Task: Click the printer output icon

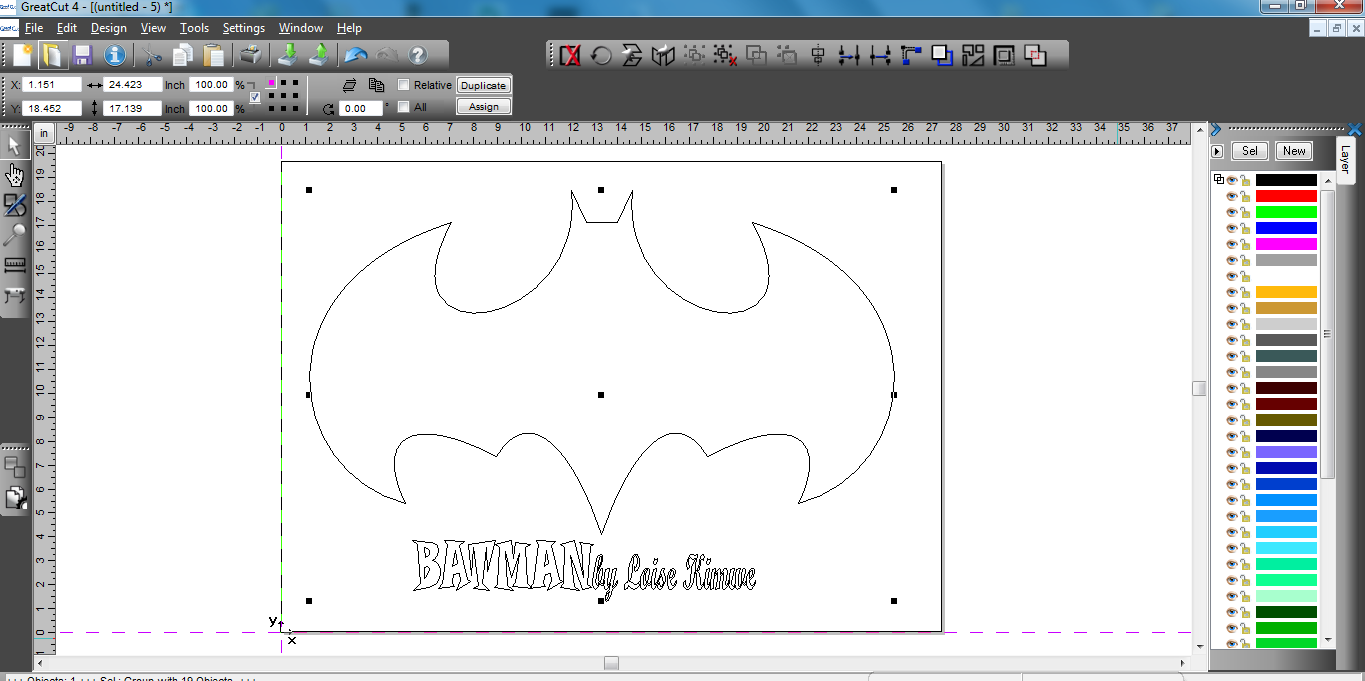Action: coord(250,55)
